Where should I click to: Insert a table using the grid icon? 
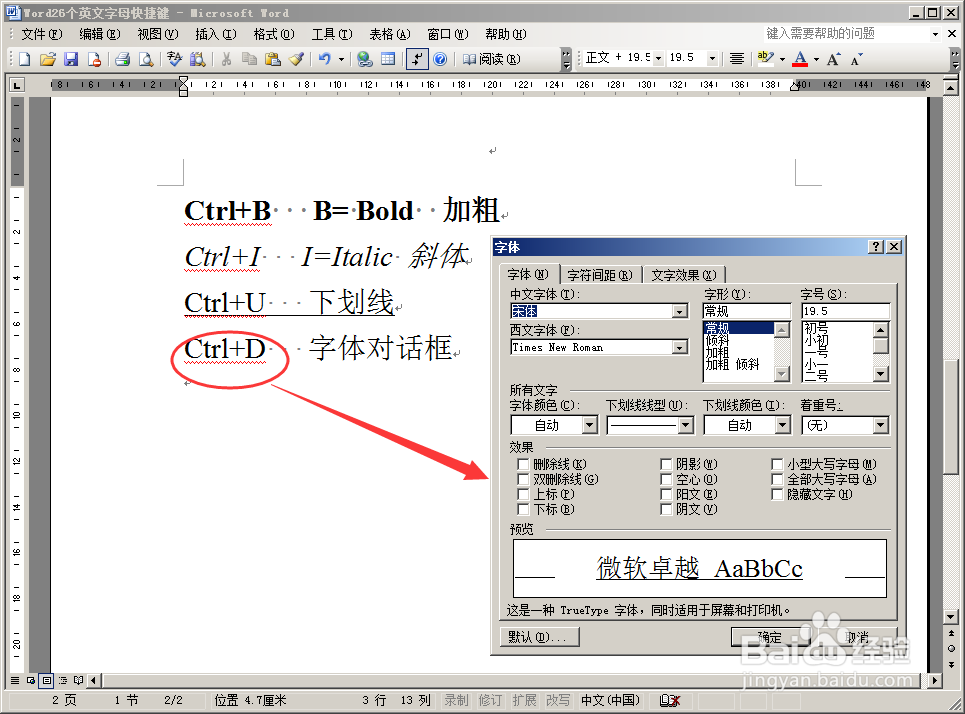pos(388,59)
